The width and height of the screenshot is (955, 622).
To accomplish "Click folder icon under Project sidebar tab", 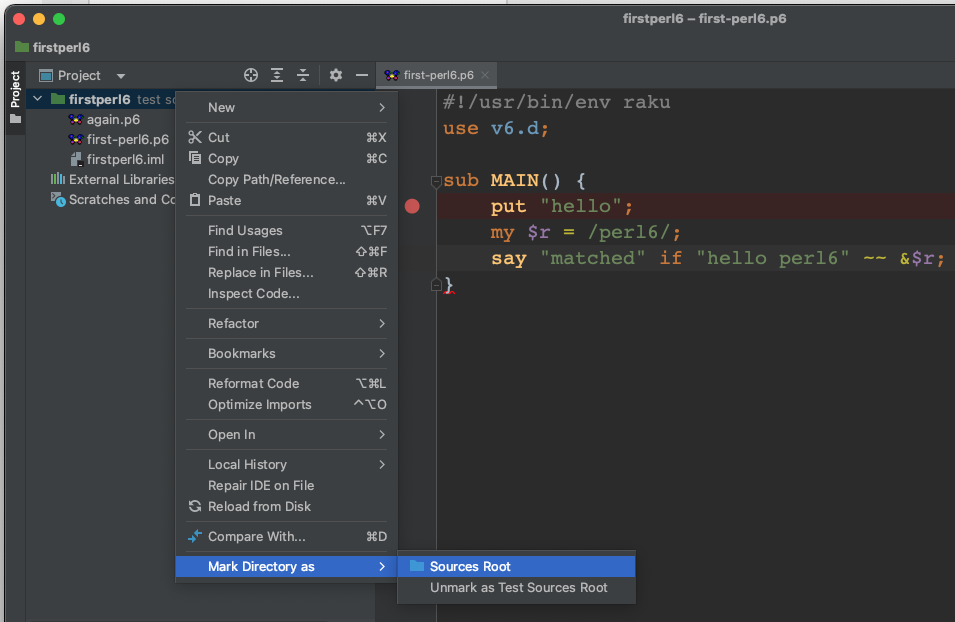I will [x=15, y=119].
